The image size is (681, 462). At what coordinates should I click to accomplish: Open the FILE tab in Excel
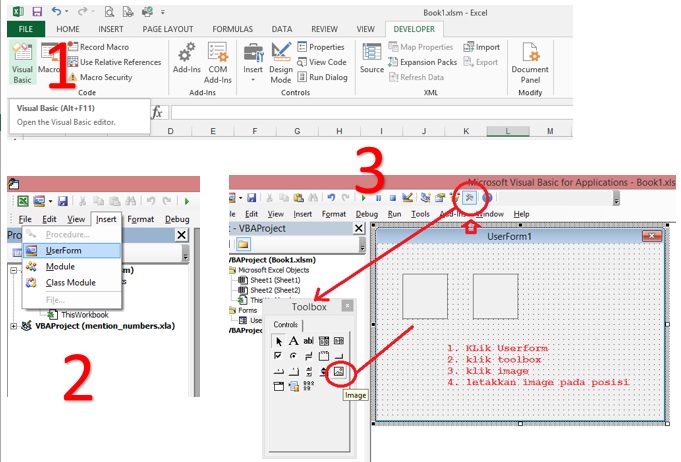coord(26,29)
